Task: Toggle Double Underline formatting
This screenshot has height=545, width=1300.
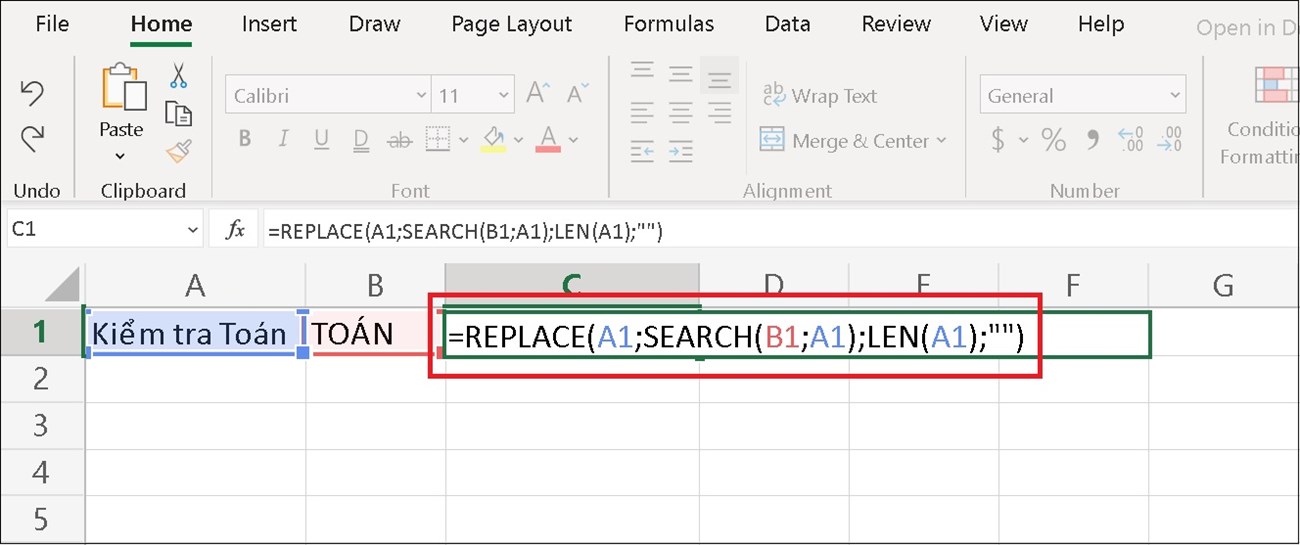Action: [x=360, y=139]
